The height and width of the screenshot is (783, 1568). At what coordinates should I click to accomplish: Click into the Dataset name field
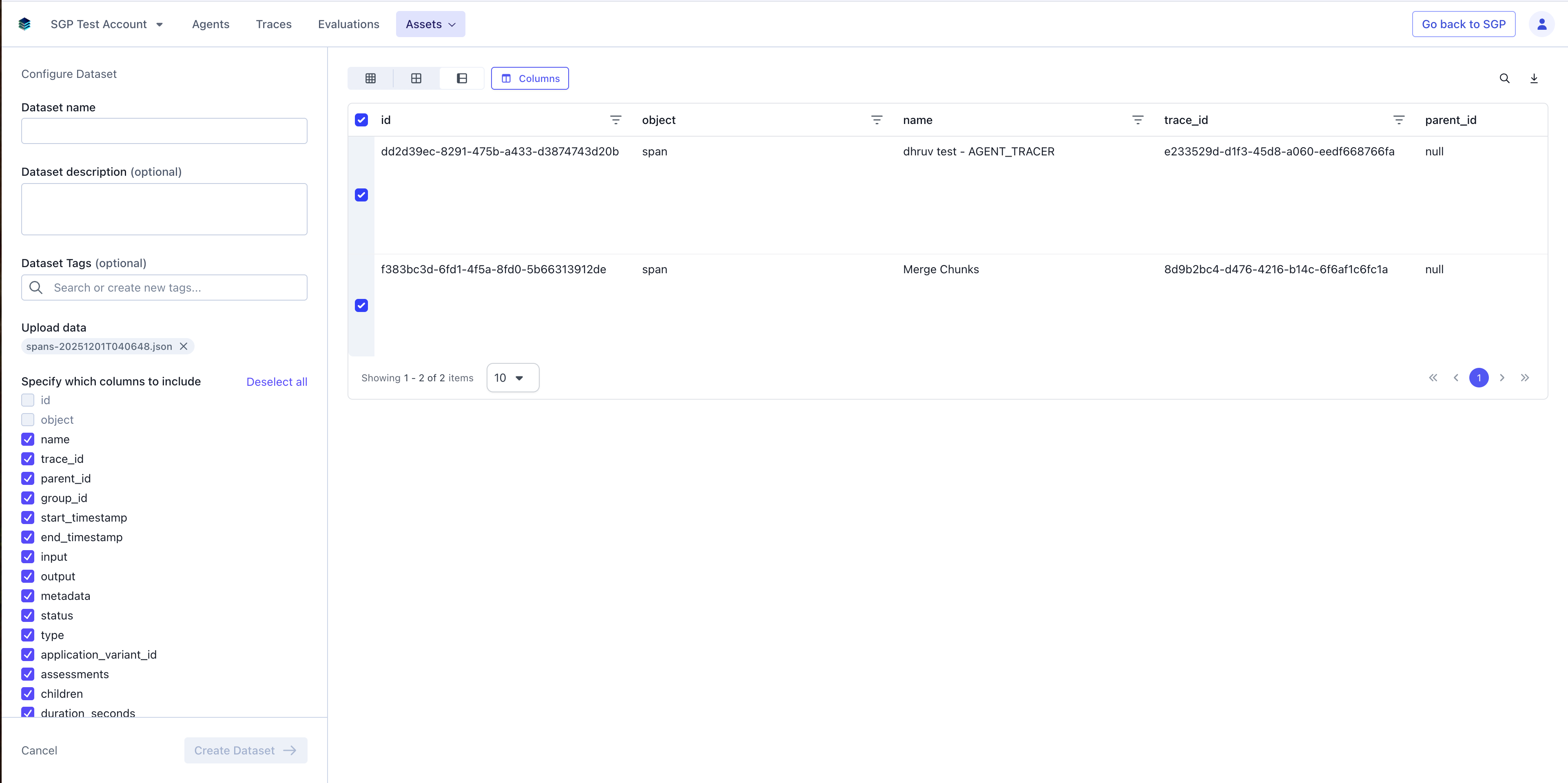pyautogui.click(x=164, y=131)
